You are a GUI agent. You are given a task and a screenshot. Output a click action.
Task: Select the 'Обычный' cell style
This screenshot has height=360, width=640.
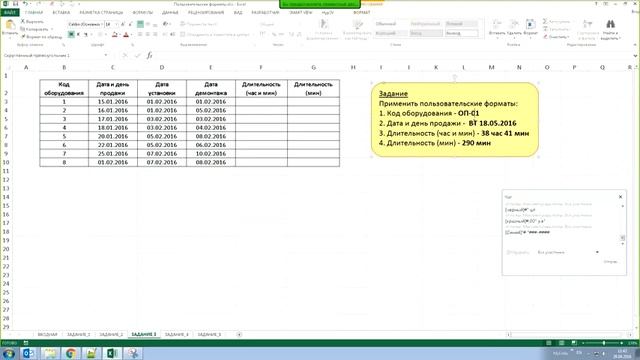tap(391, 24)
